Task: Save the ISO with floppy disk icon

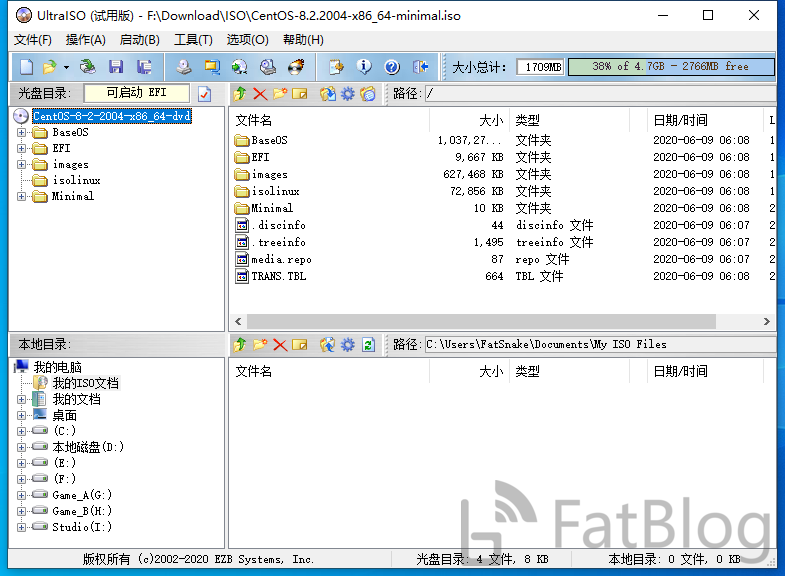Action: 116,67
